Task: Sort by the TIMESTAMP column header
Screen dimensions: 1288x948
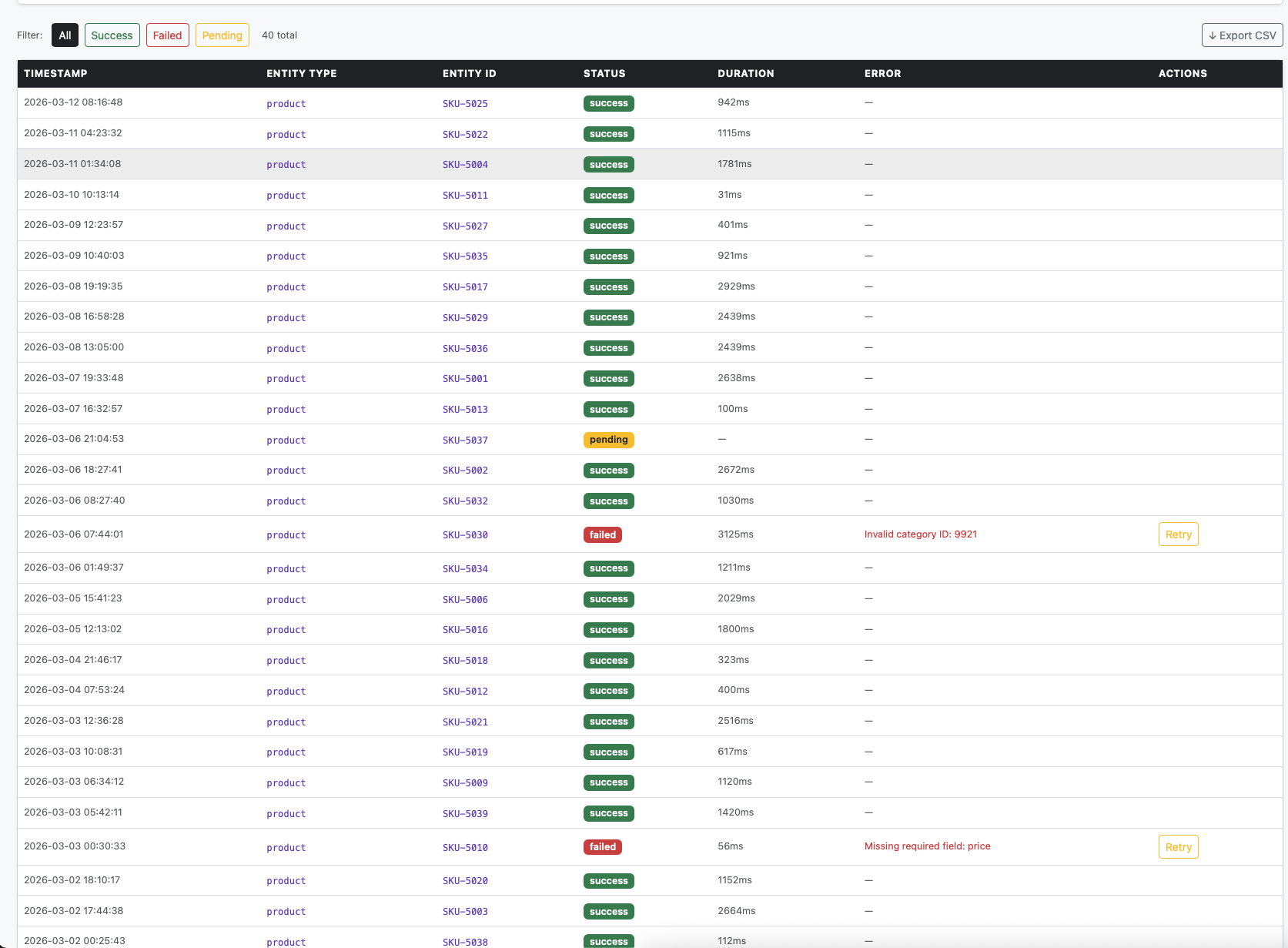Action: point(55,73)
